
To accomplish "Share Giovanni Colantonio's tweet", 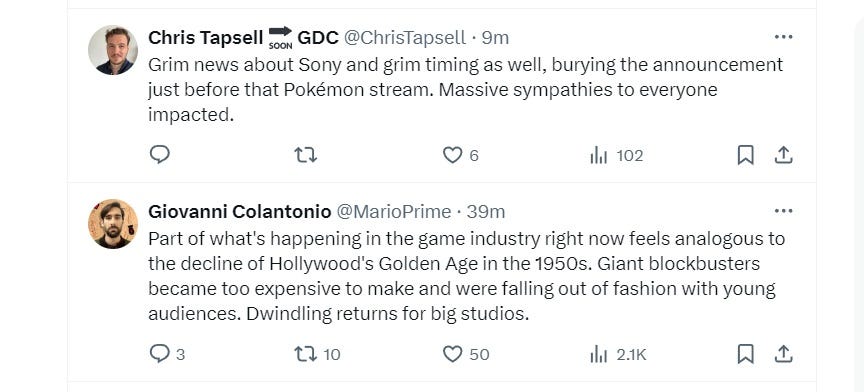I will point(783,354).
